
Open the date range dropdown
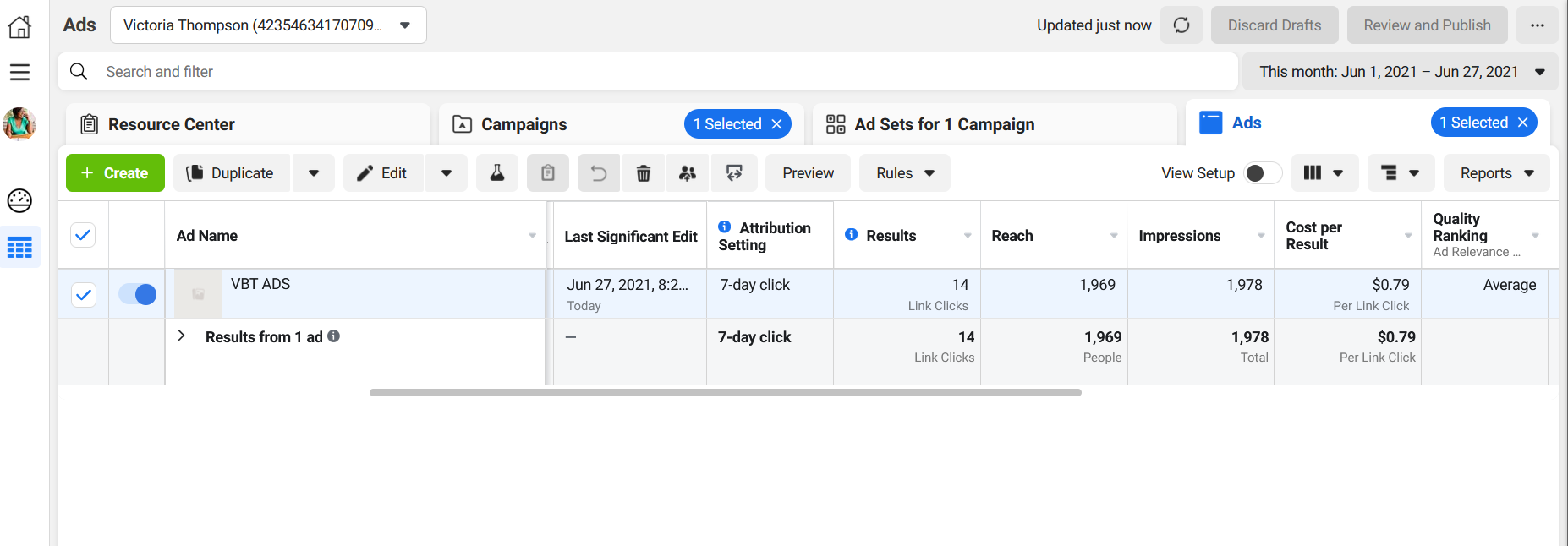pos(1401,72)
